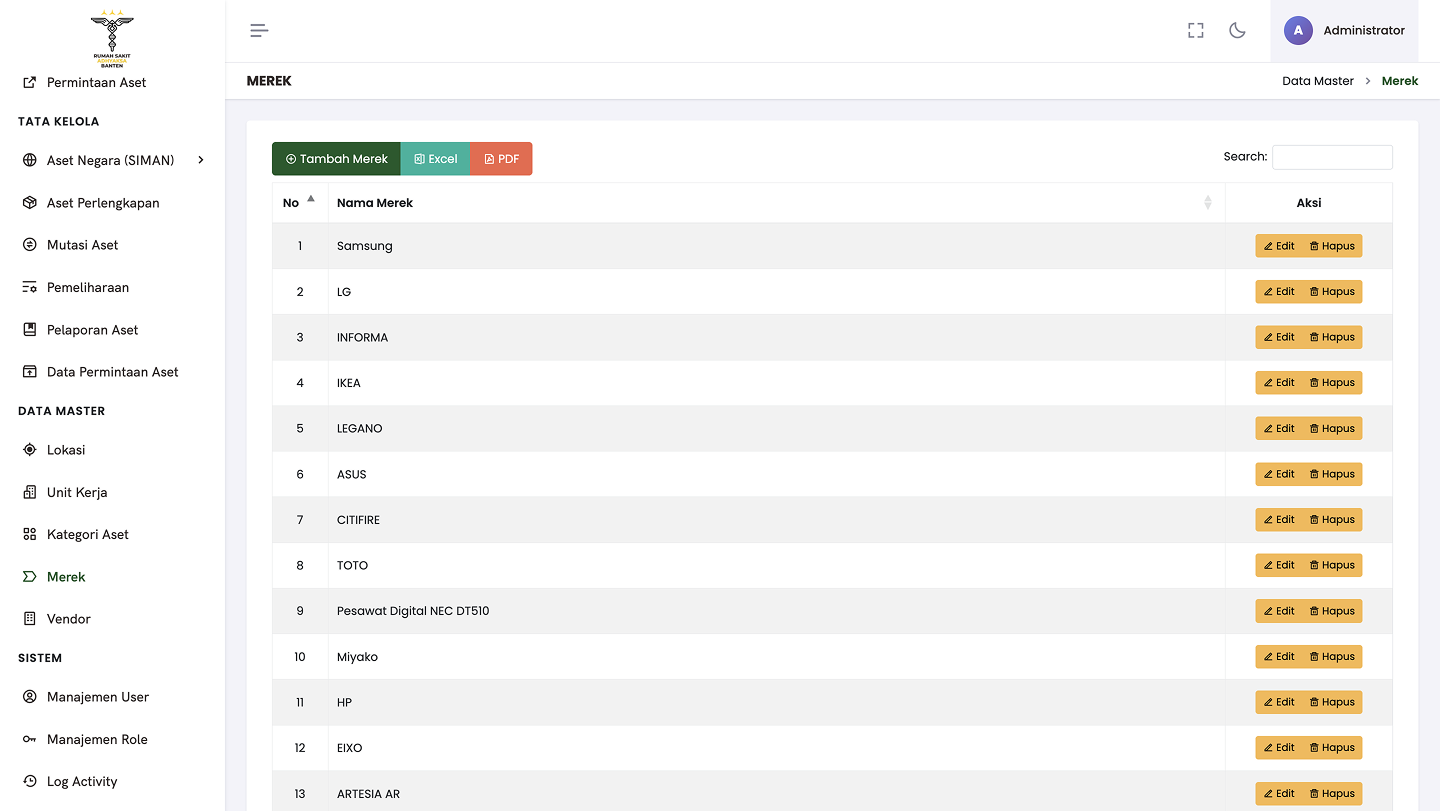Select the active Merek sidebar item
The image size is (1440, 811).
pyautogui.click(x=66, y=577)
